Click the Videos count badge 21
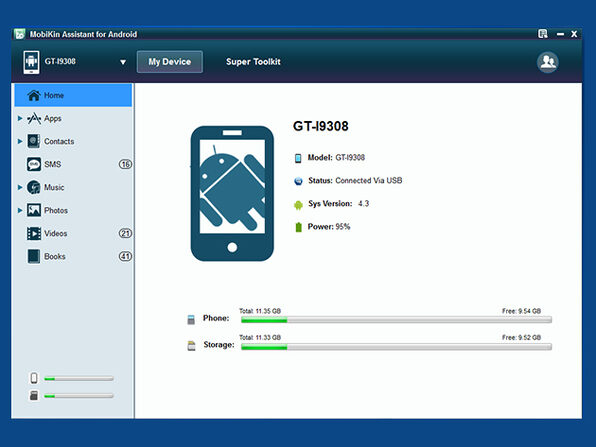 (125, 233)
